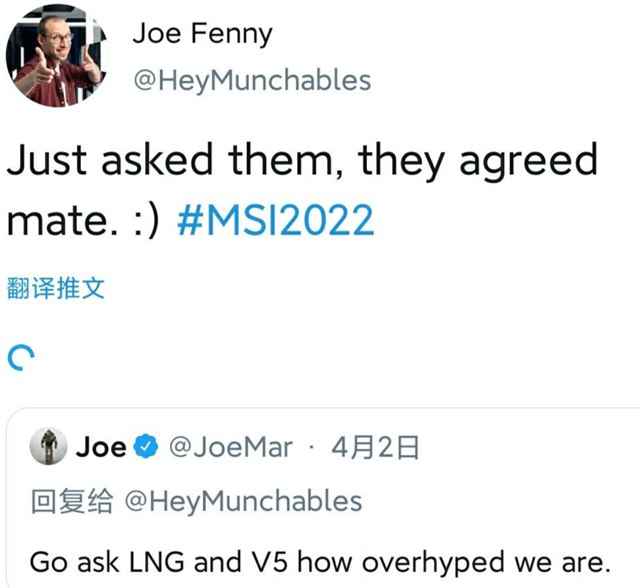
Task: Open the @JoeMar handle
Action: [x=232, y=447]
